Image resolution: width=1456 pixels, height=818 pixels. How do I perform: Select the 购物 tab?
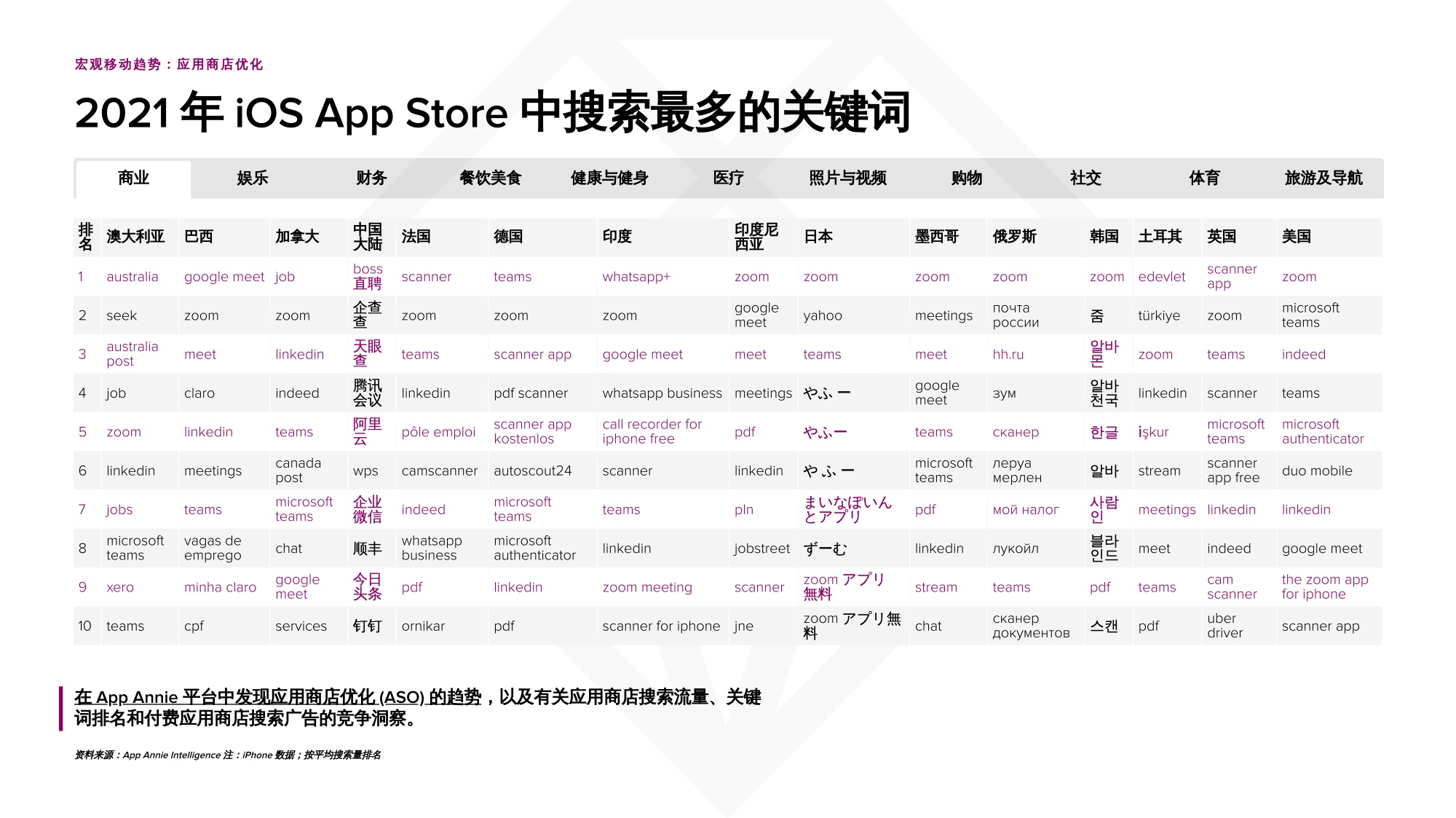pyautogui.click(x=966, y=178)
